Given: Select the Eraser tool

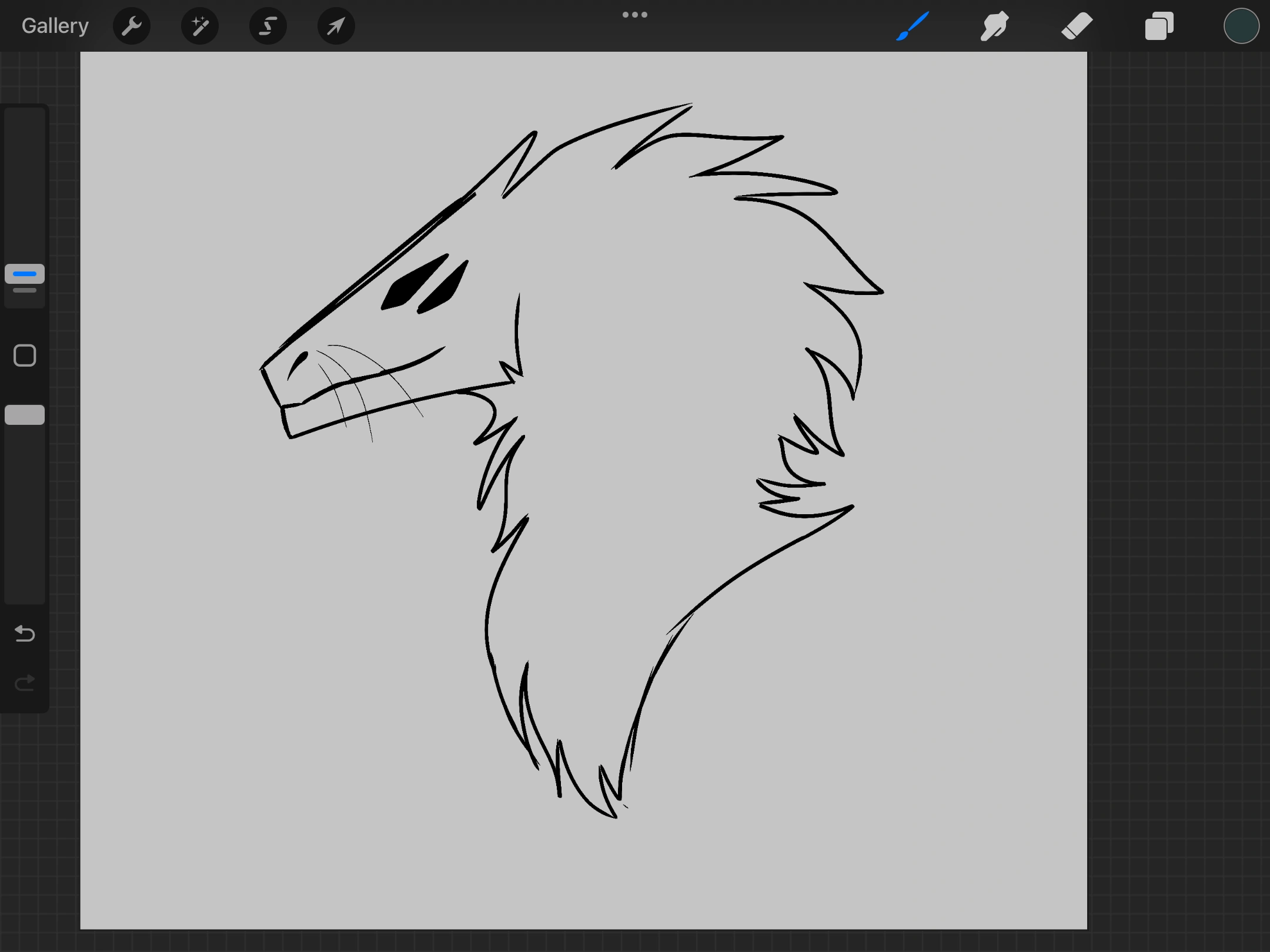Looking at the screenshot, I should tap(1077, 26).
